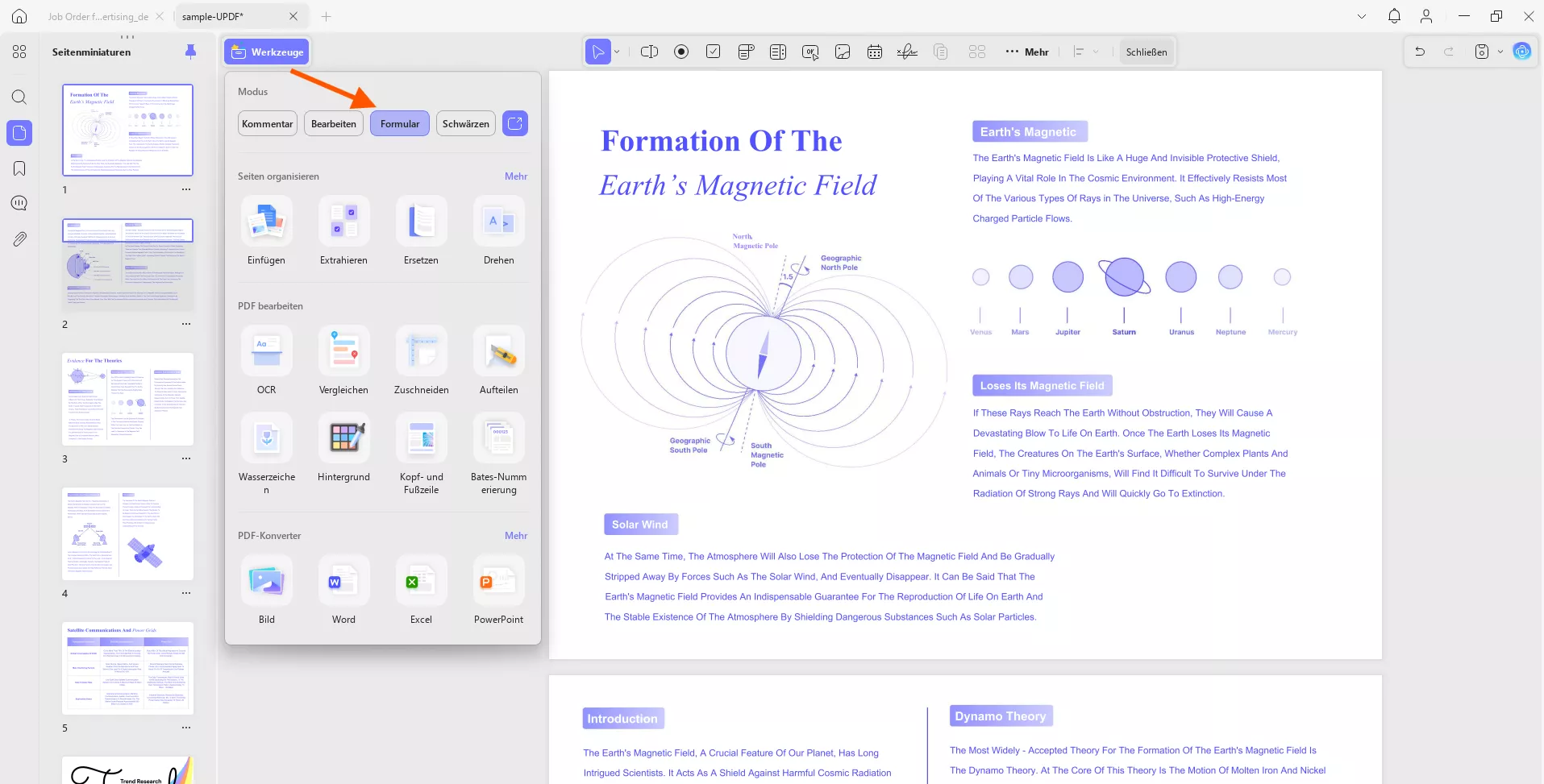Open the comments sidebar panel
The width and height of the screenshot is (1544, 784).
pos(19,203)
